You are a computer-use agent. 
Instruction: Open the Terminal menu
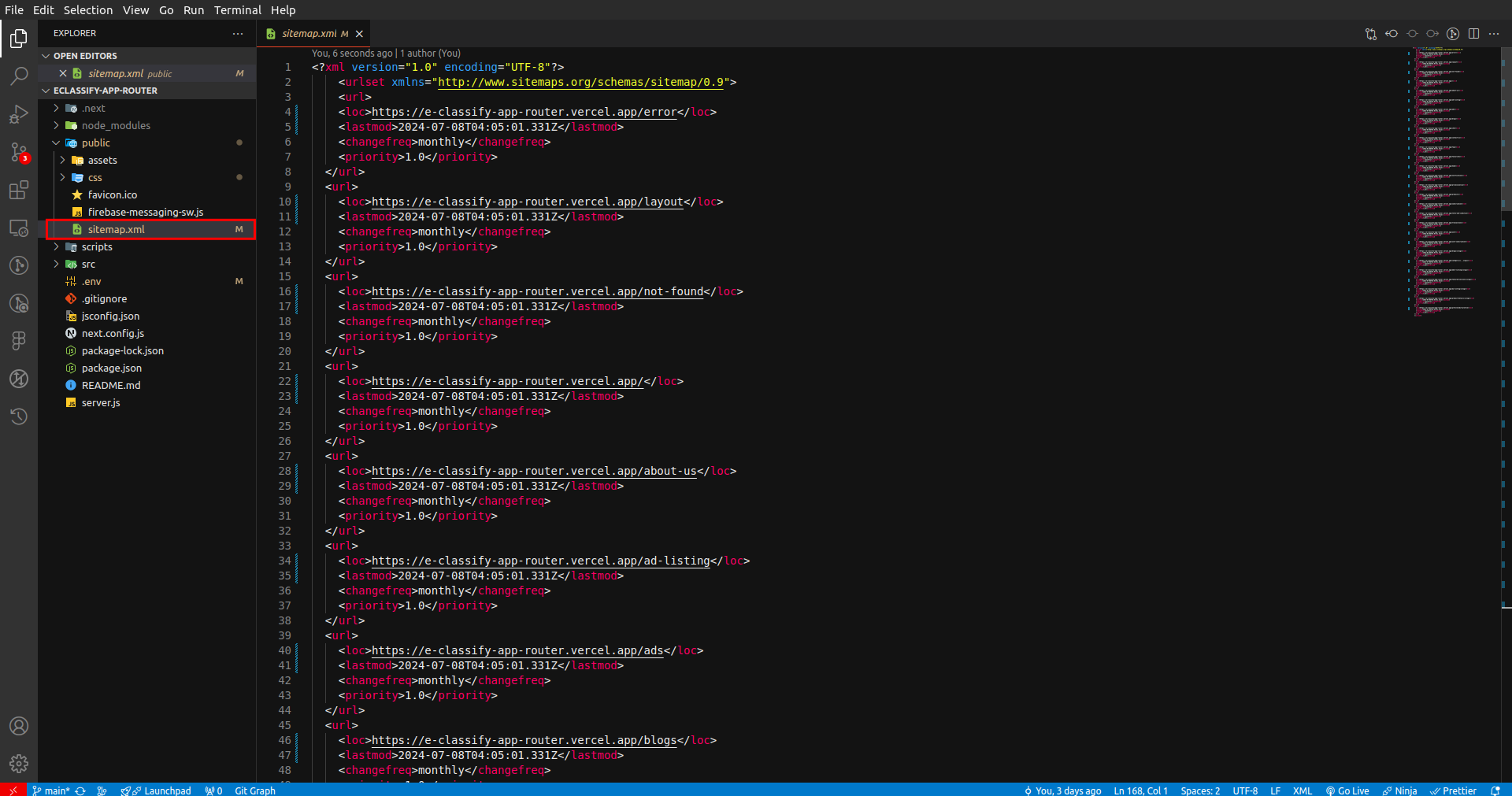tap(237, 10)
